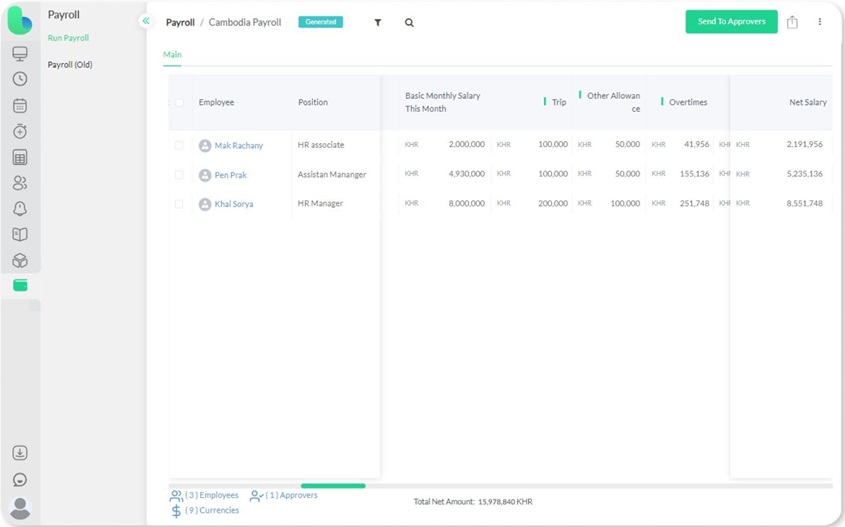Image resolution: width=845 pixels, height=527 pixels.
Task: Click the Overtimes column header
Action: [x=688, y=102]
